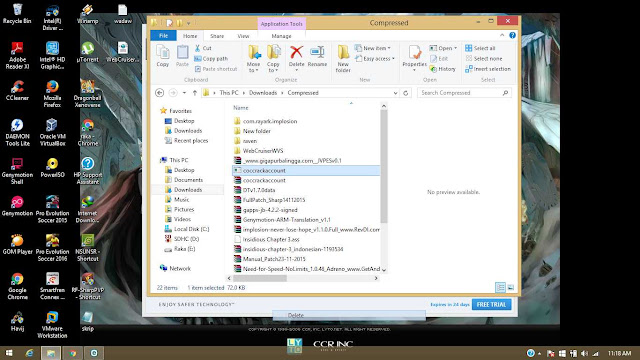Click the Application Tools contextual tab
This screenshot has width=640, height=360.
(282, 24)
